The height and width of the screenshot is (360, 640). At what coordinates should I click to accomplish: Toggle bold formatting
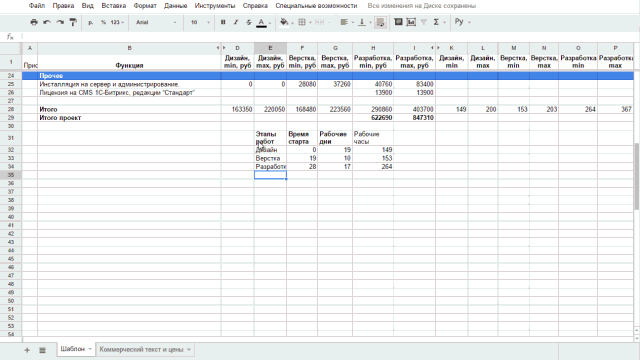[223, 22]
